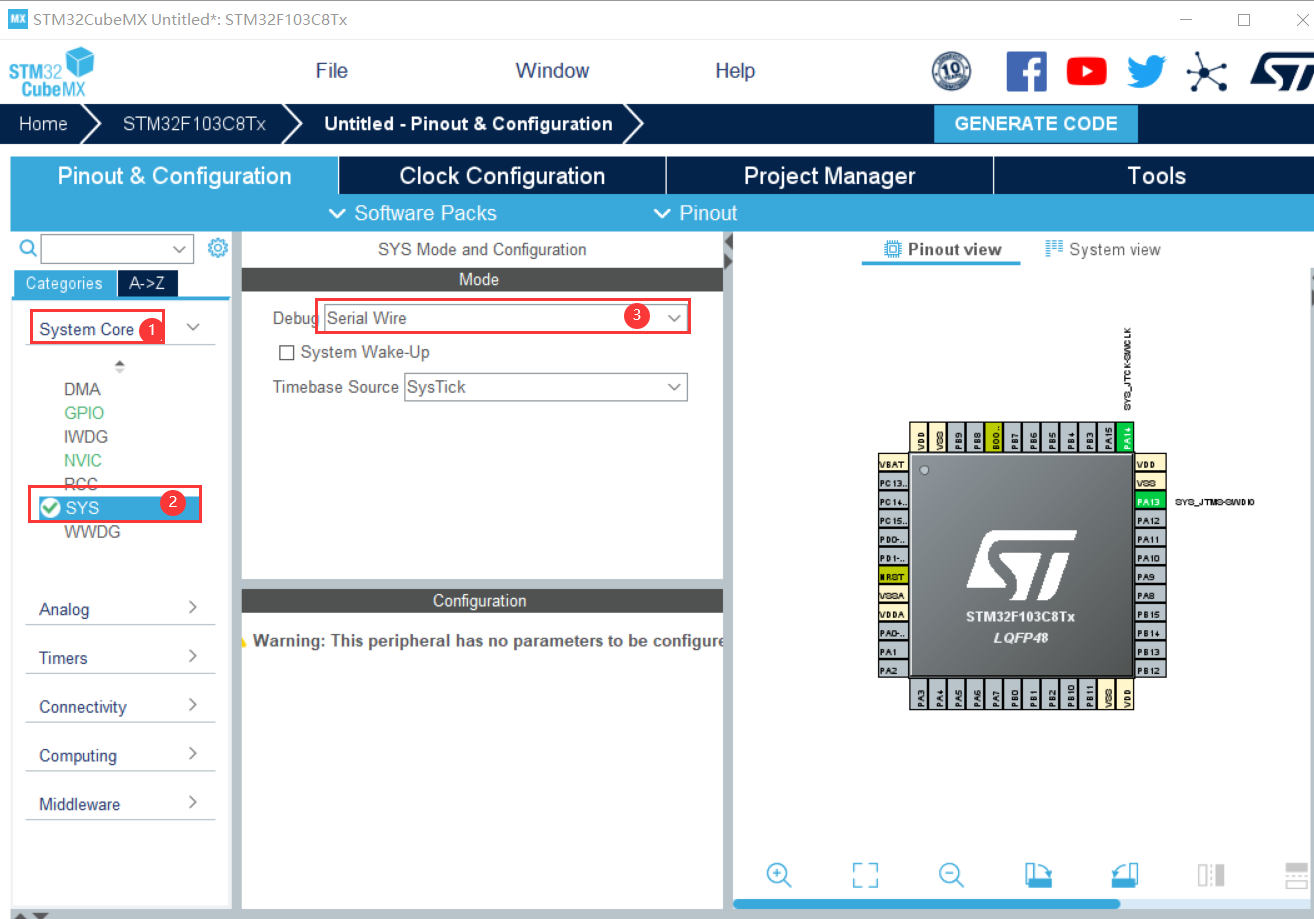Open the Debug dropdown showing Serial Wire
1314x919 pixels.
(505, 318)
